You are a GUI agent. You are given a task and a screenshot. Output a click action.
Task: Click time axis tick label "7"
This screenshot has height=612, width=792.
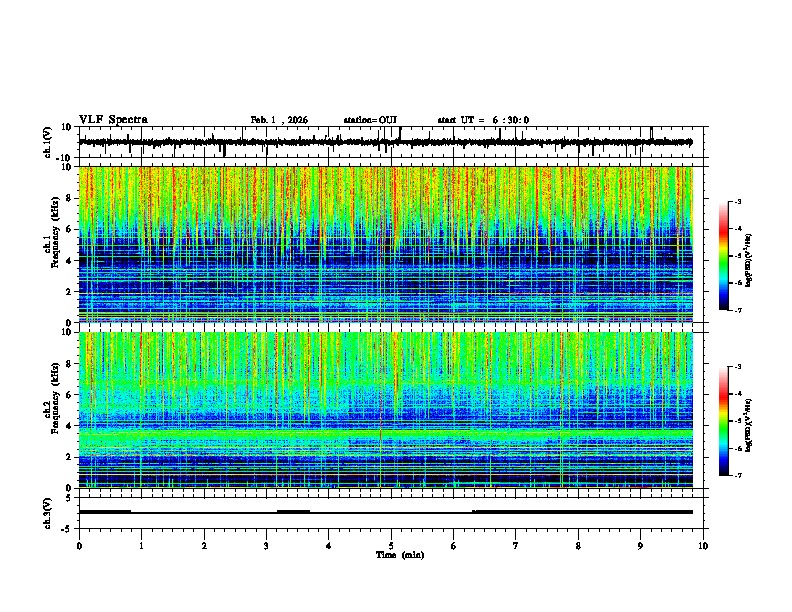(516, 546)
